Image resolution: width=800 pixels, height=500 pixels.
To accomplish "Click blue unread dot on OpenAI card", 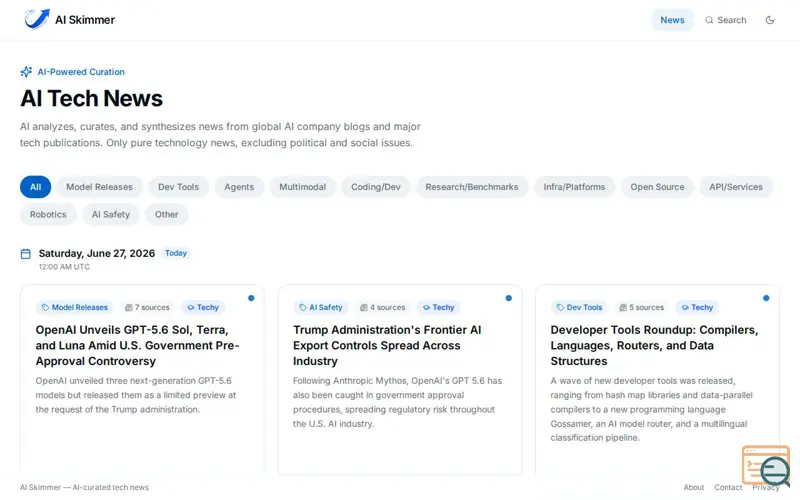I will (251, 298).
